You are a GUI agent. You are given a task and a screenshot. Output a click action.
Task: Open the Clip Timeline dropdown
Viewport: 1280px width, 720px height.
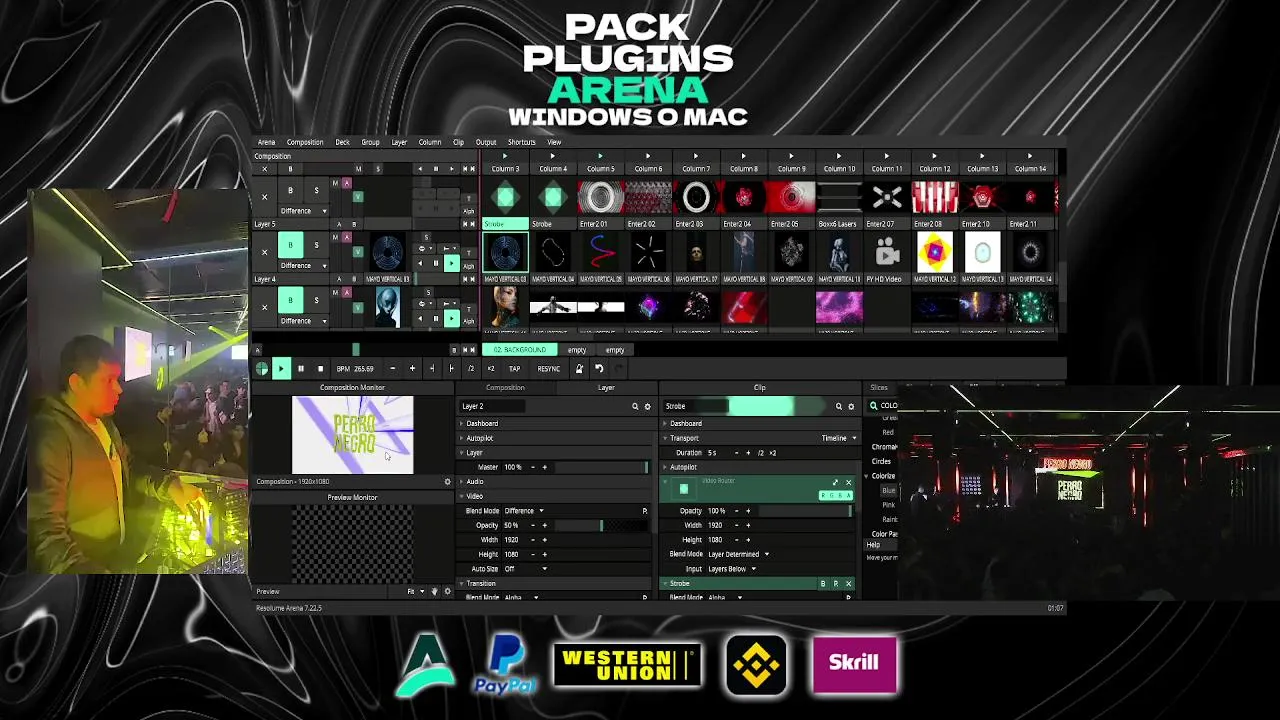click(838, 438)
